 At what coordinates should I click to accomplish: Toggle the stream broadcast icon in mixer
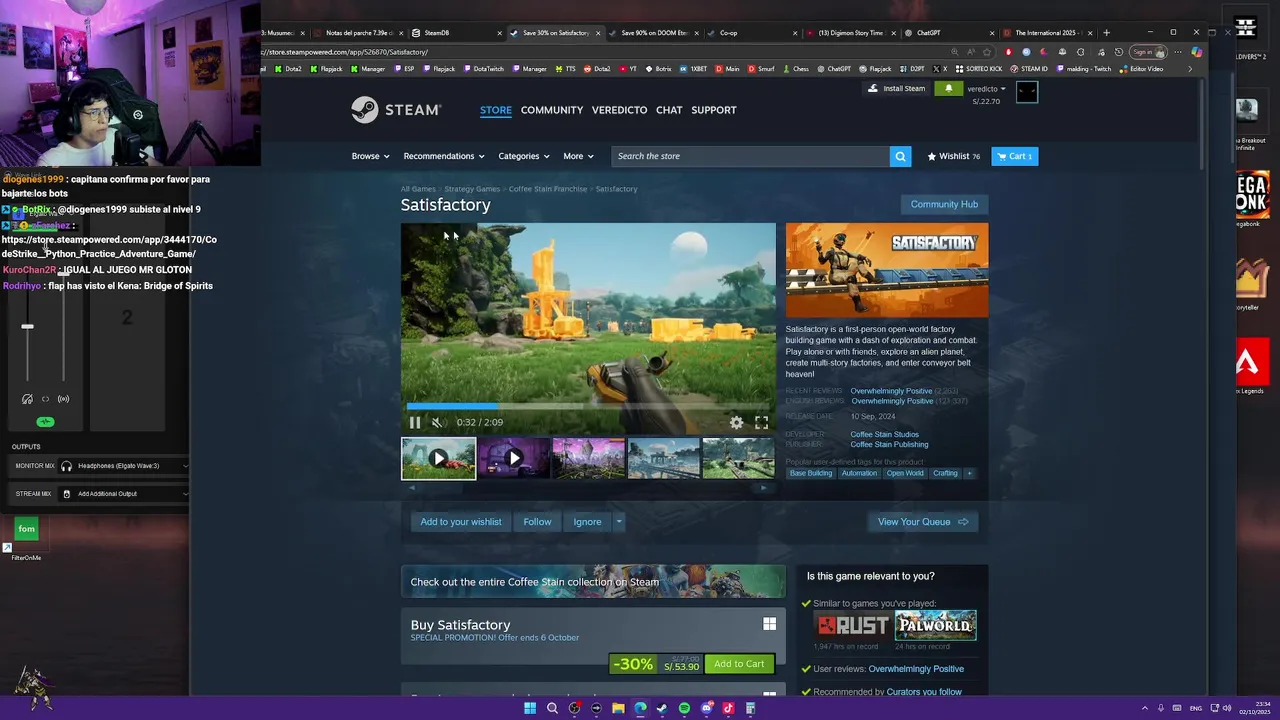[x=63, y=399]
